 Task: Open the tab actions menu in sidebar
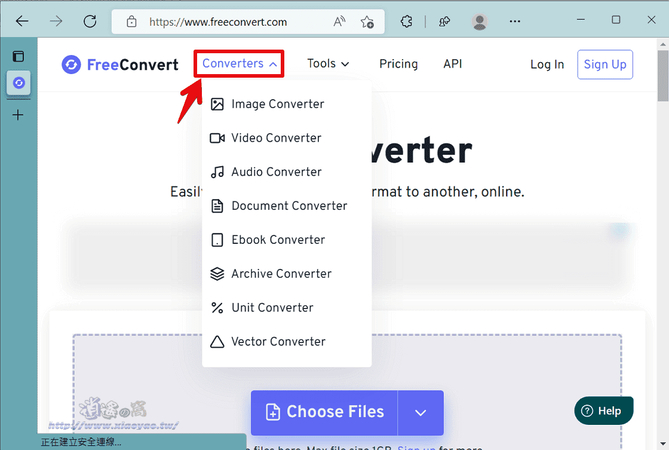click(18, 56)
